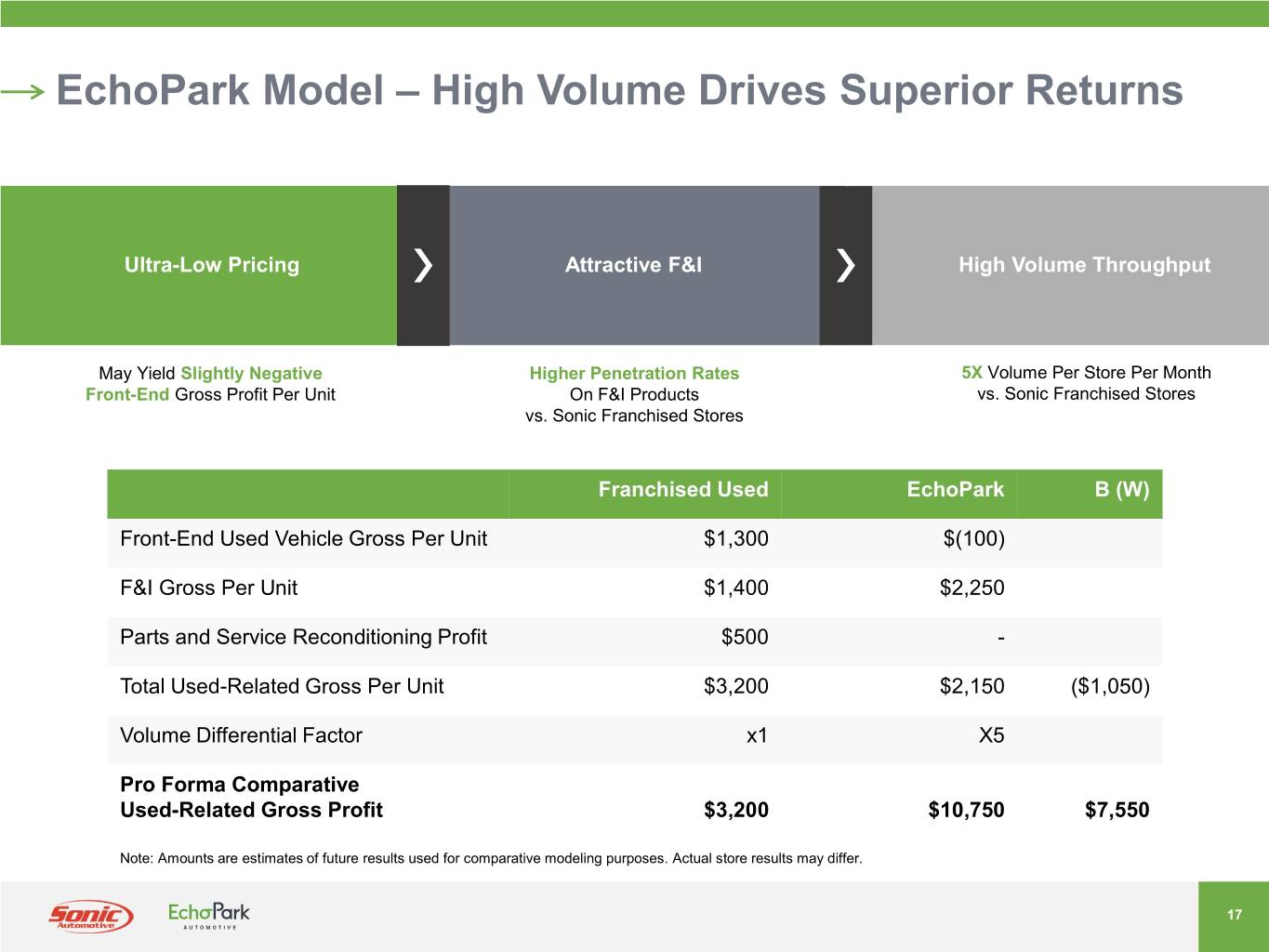Viewport: 1269px width, 952px height.
Task: Click the B (W) column header
Action: (1121, 490)
